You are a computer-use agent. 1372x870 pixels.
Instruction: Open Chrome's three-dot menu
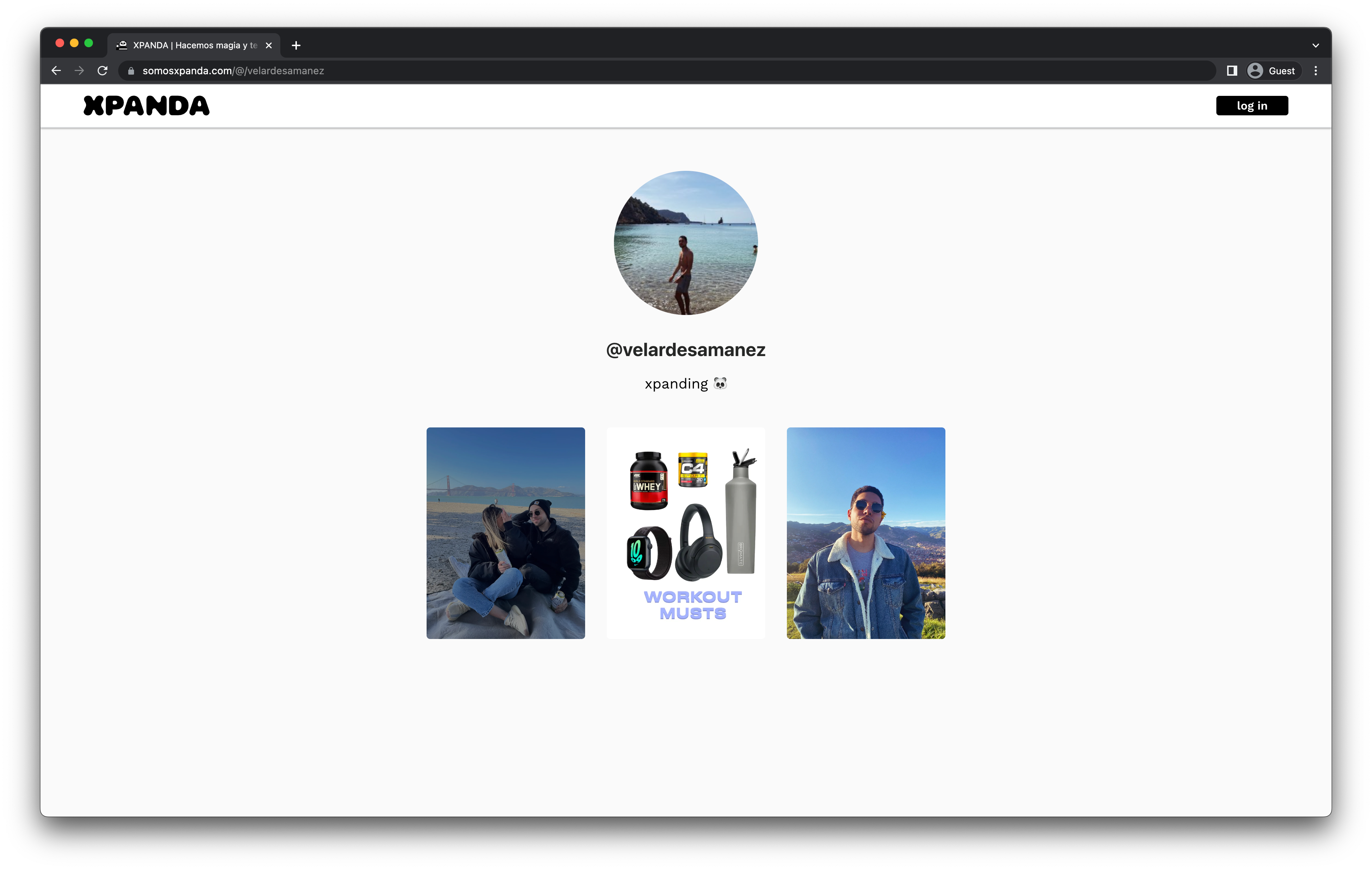point(1315,71)
